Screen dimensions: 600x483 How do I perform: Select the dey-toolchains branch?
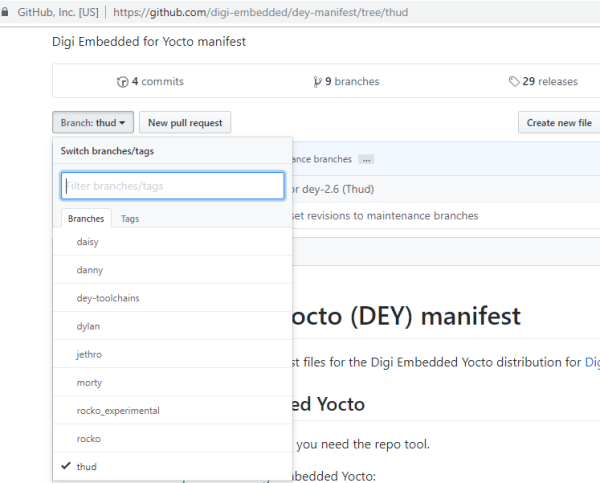(173, 298)
